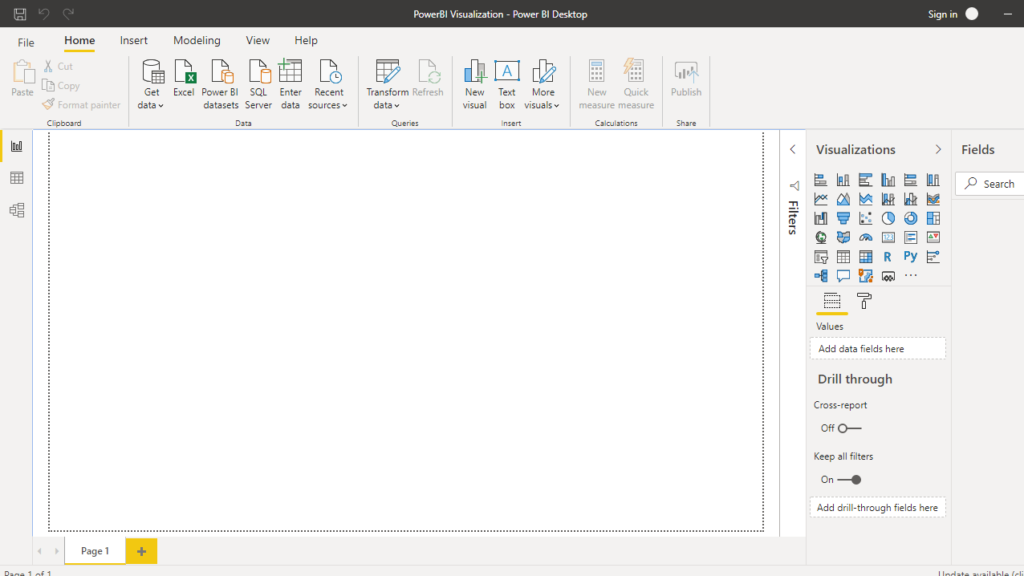Select the pie chart visualization
The width and height of the screenshot is (1024, 576).
[888, 218]
